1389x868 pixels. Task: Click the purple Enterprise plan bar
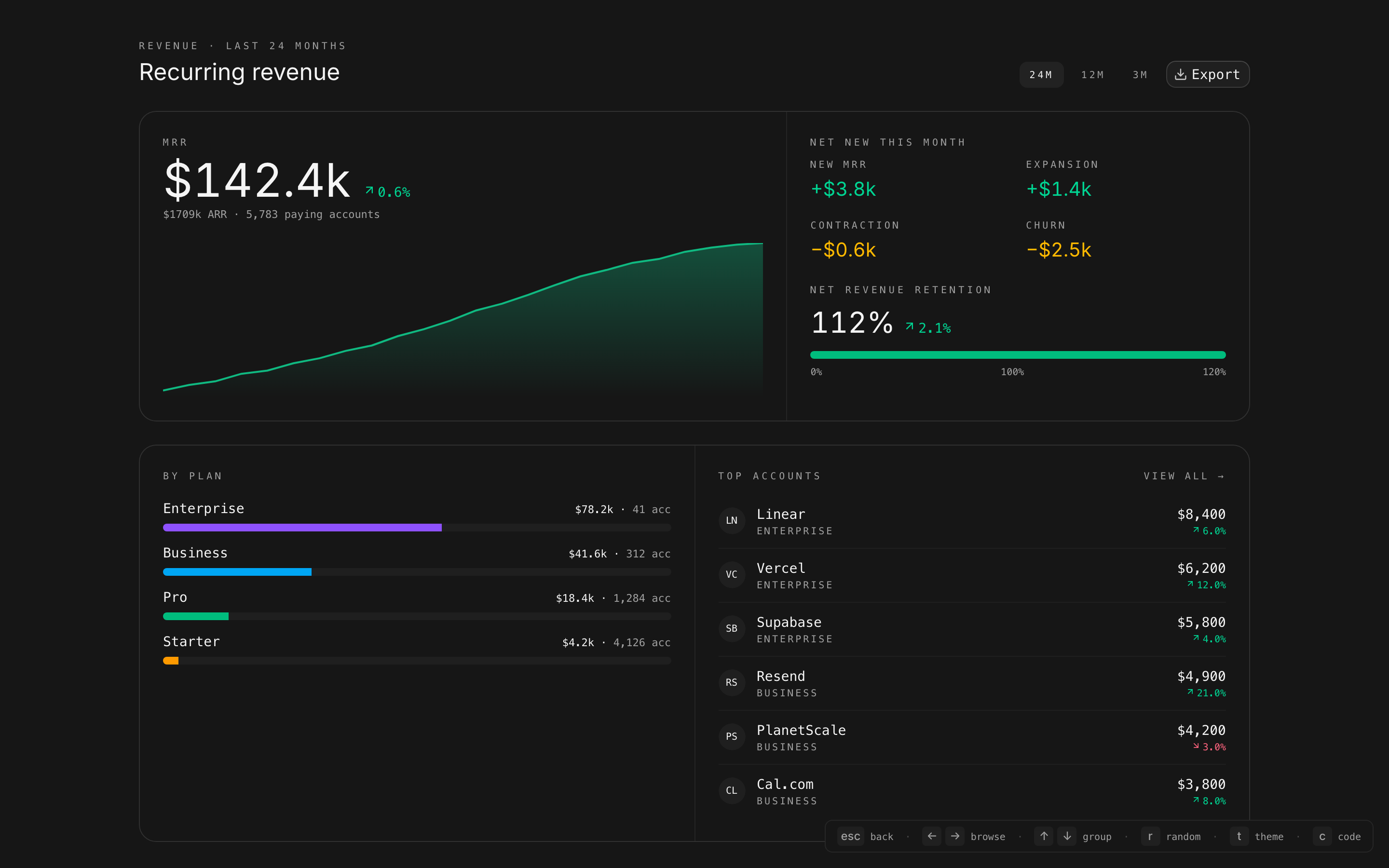pyautogui.click(x=302, y=528)
